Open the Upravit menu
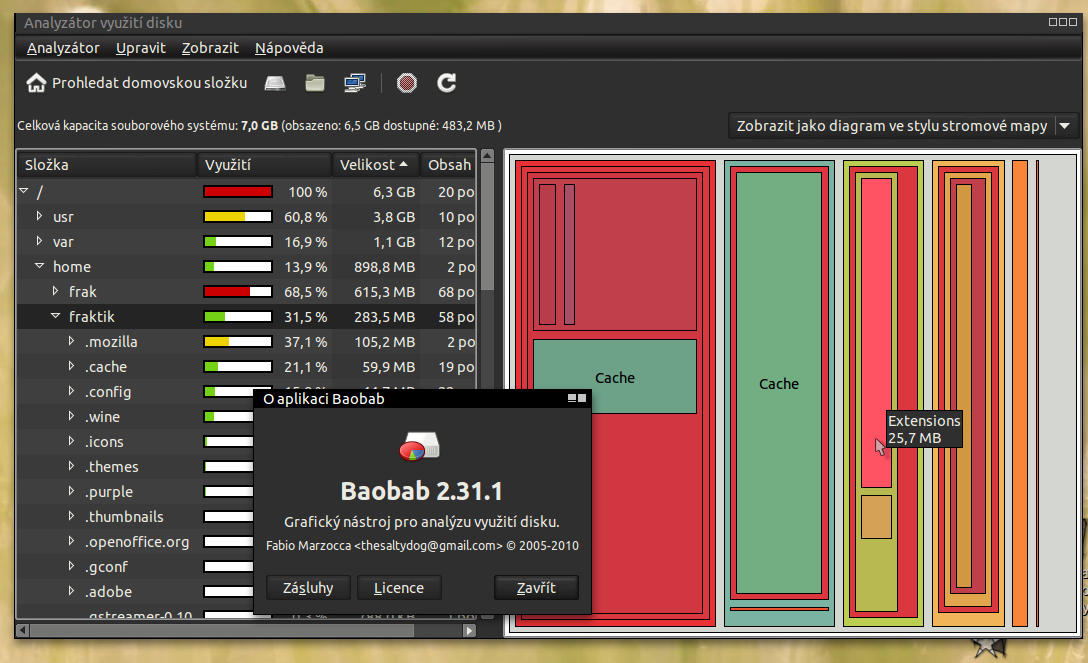1088x663 pixels. pos(141,48)
